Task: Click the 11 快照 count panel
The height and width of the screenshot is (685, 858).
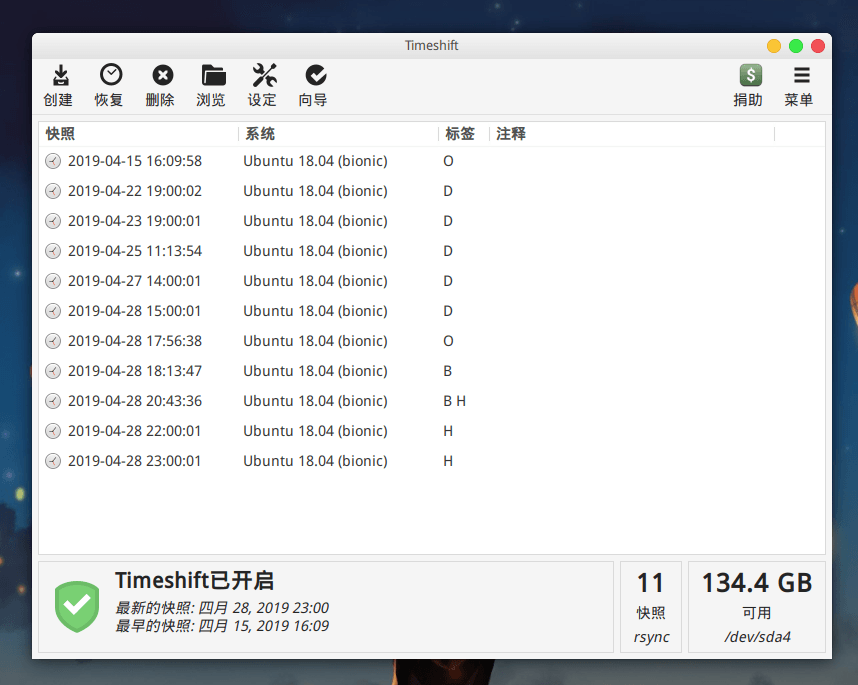Action: point(651,607)
